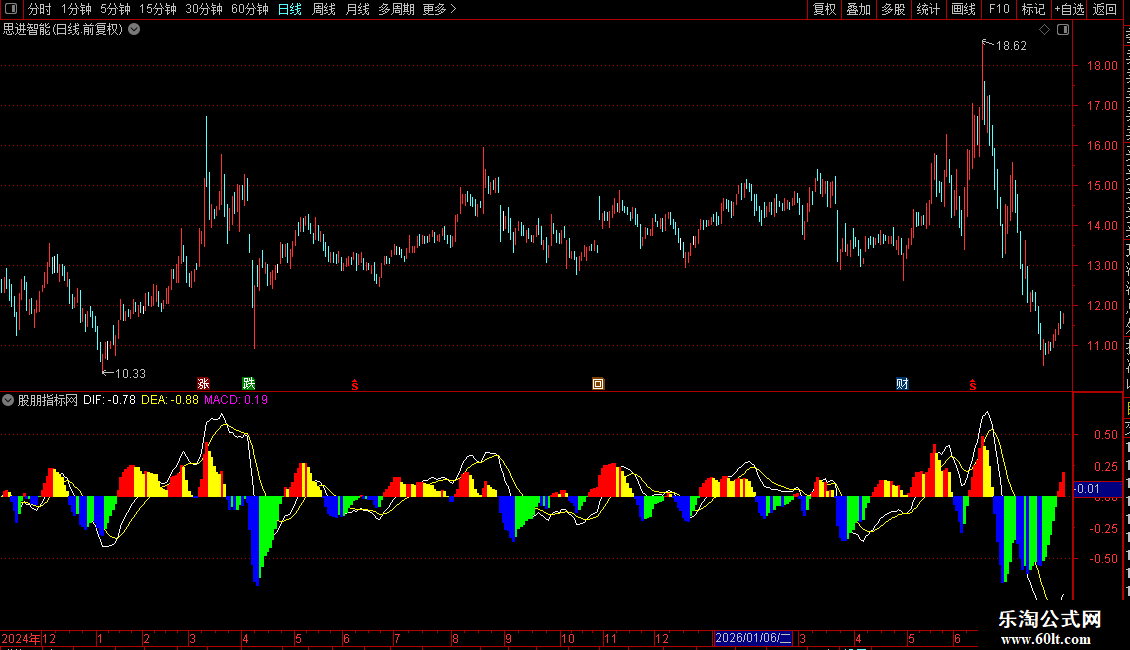Click the DIF: -0.78 value
Screen dimensions: 1130x650
tap(109, 400)
